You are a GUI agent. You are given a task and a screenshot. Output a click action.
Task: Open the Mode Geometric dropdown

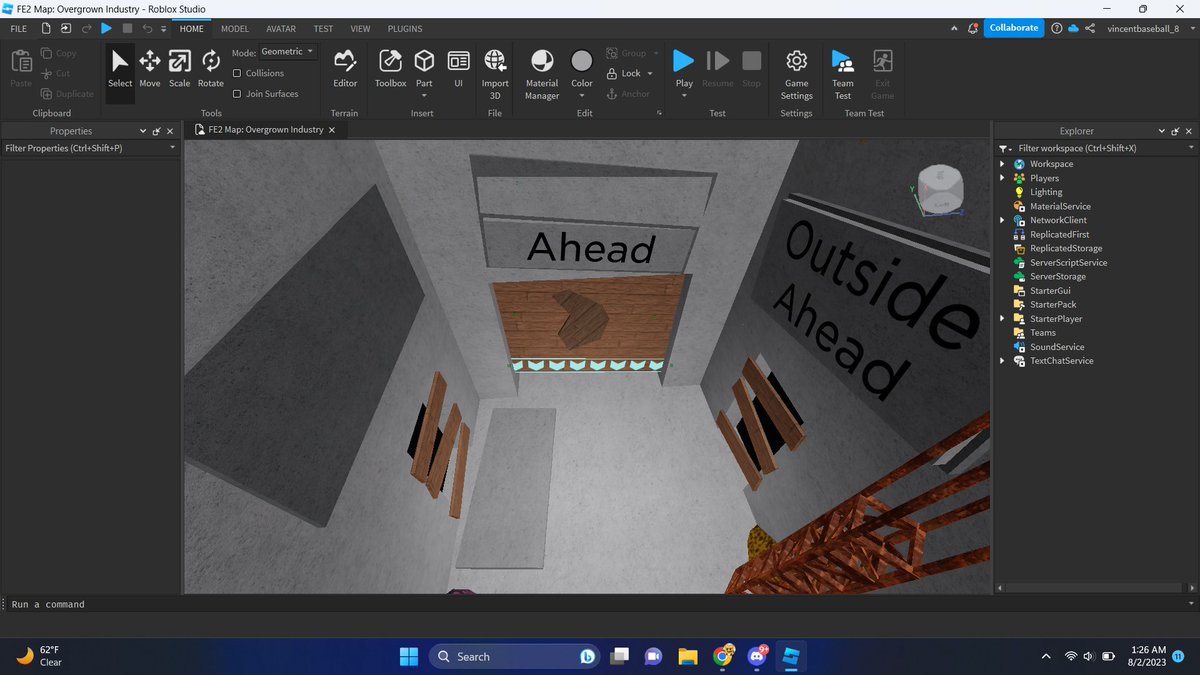click(287, 52)
